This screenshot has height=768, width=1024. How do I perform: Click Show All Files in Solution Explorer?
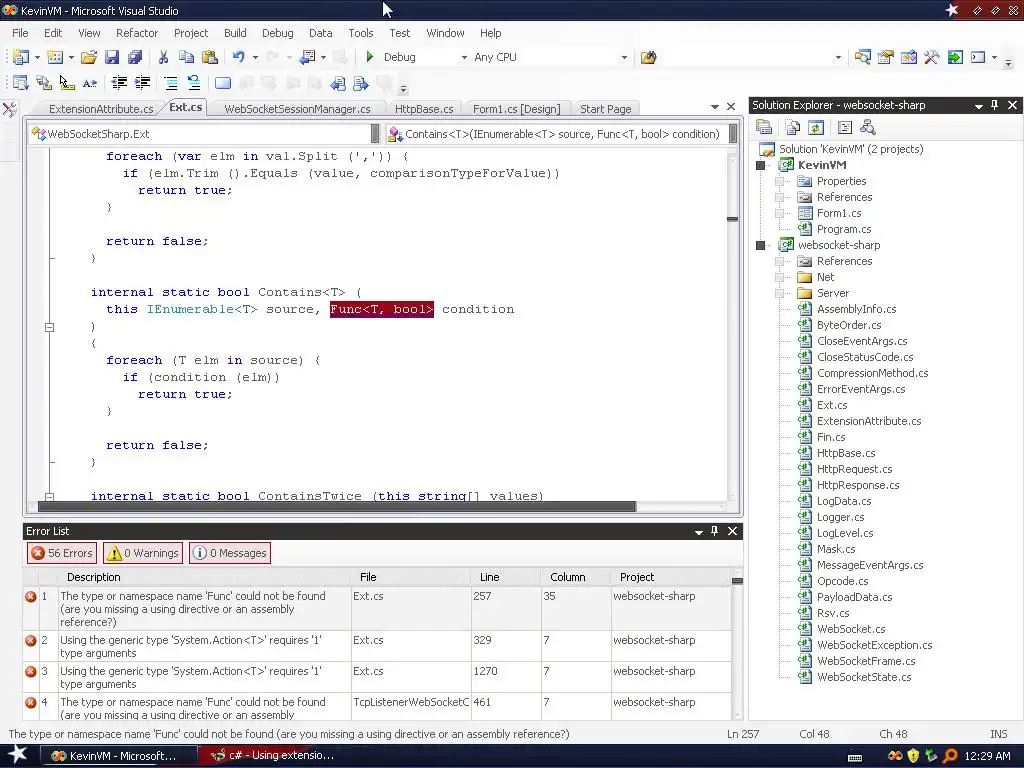point(793,127)
